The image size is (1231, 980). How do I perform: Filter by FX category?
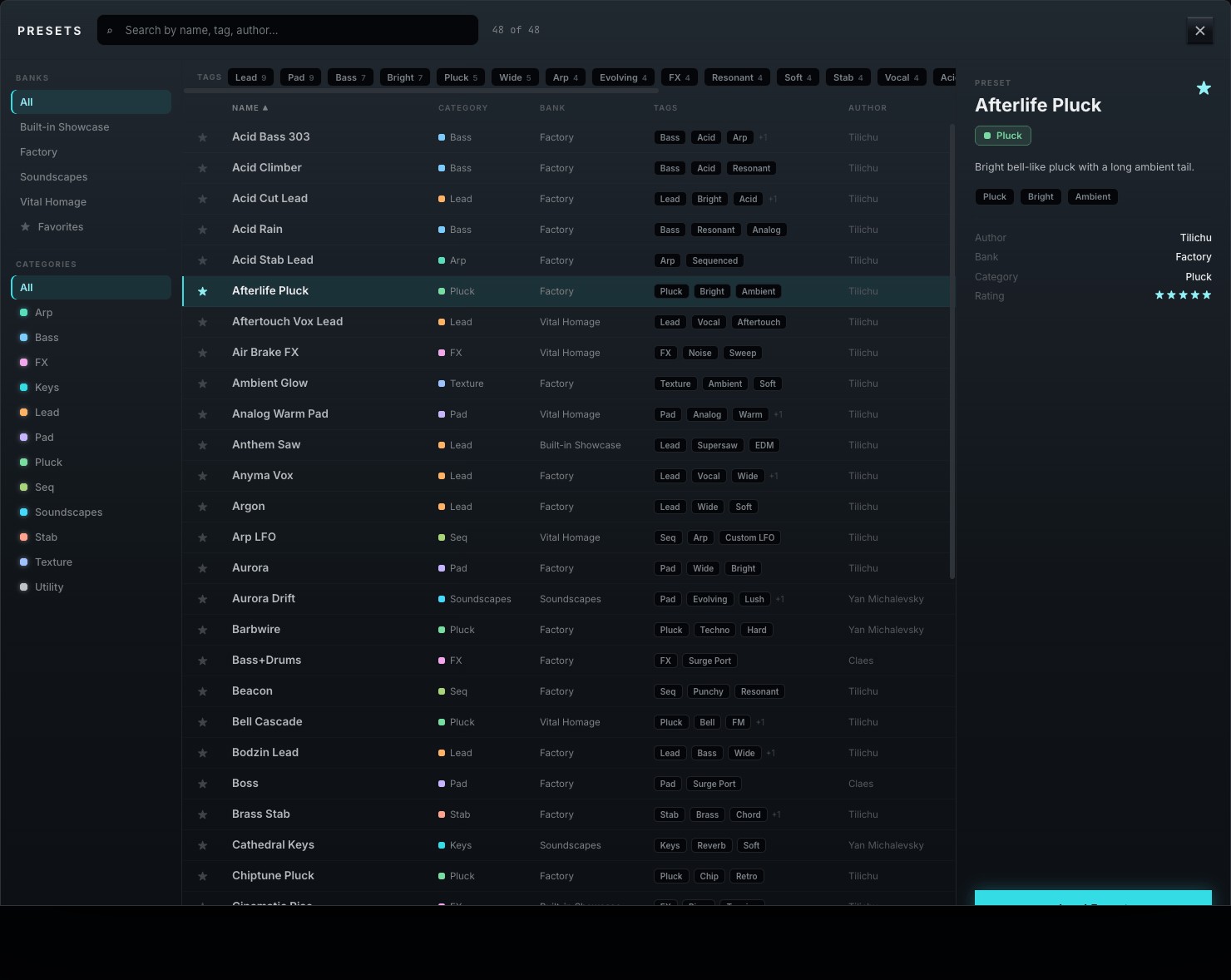point(91,363)
